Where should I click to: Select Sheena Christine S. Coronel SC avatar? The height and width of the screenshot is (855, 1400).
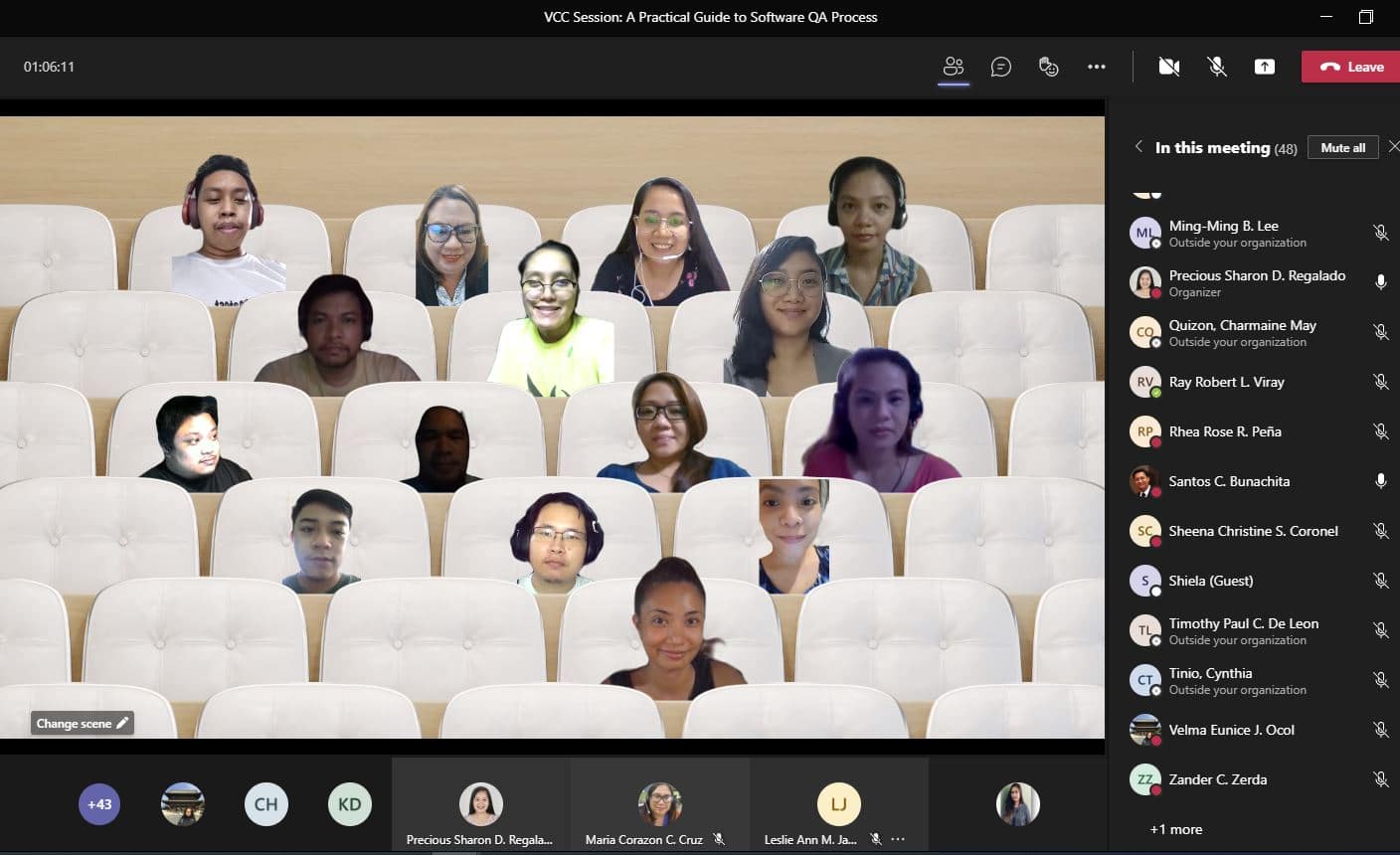click(1145, 531)
